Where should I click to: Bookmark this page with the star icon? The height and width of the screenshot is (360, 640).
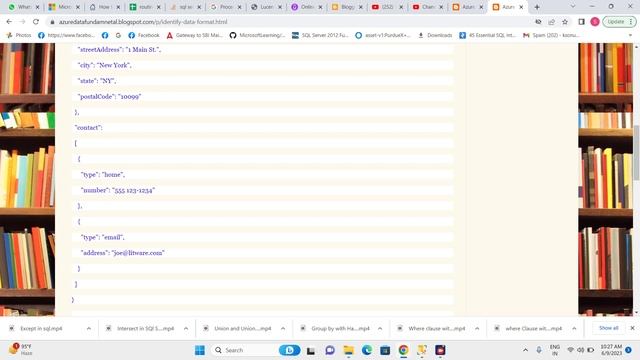click(x=565, y=22)
